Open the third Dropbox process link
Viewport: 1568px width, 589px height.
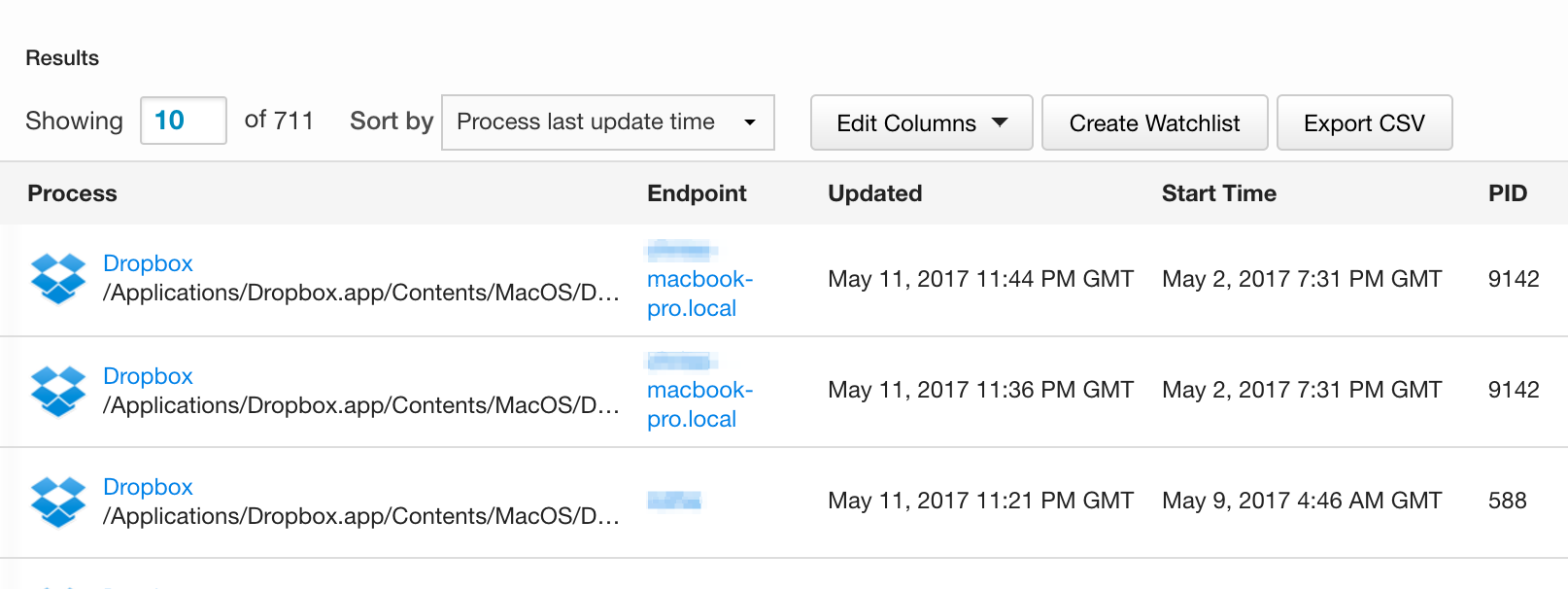148,487
